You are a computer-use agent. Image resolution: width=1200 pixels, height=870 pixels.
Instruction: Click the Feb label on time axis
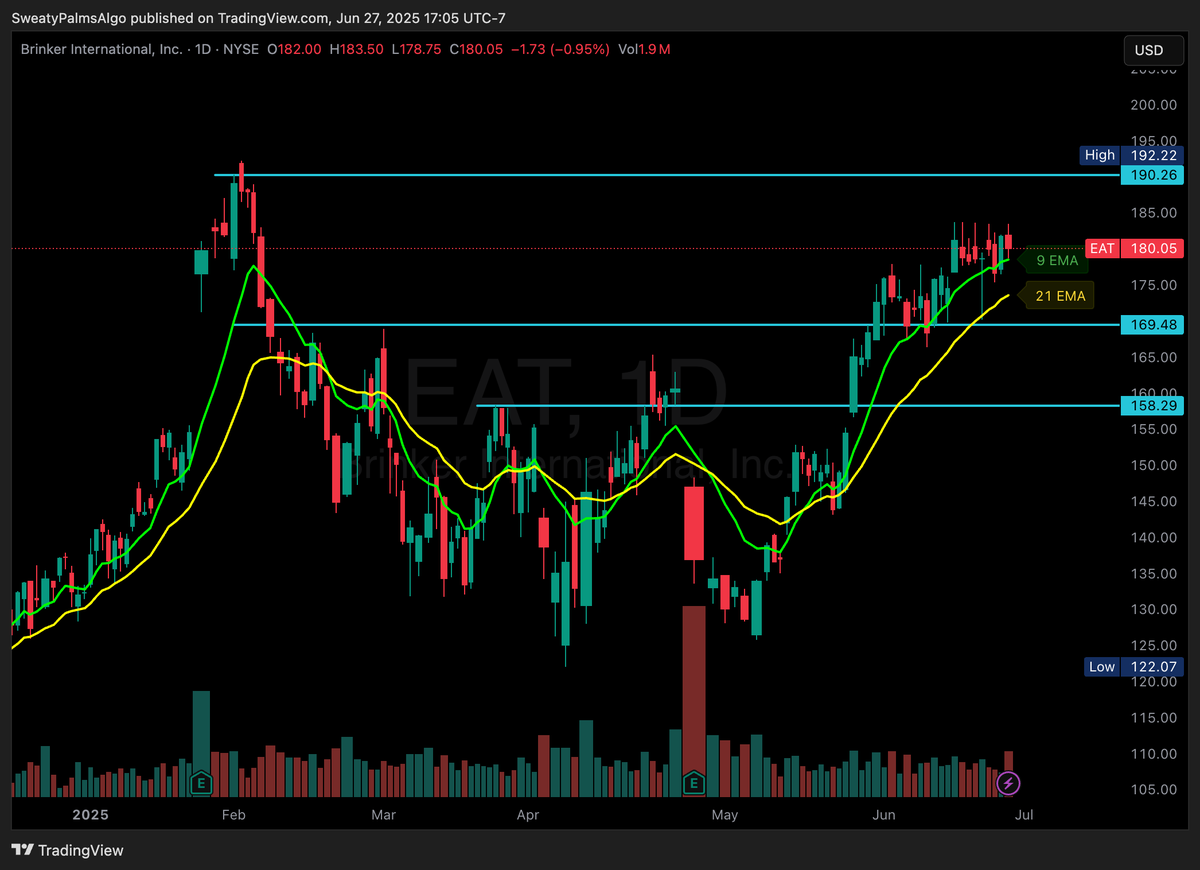[x=233, y=815]
